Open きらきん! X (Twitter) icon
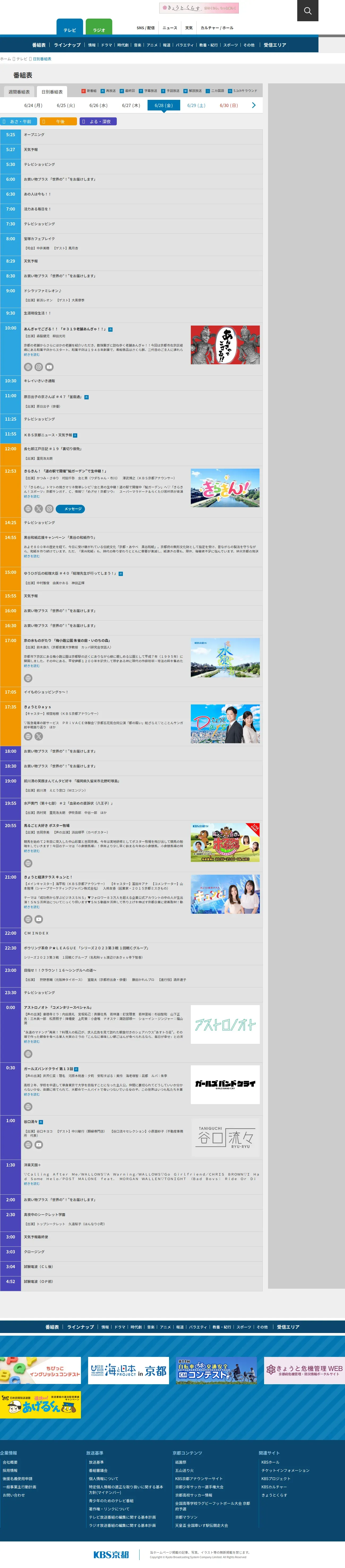The width and height of the screenshot is (345, 1568). [x=39, y=509]
